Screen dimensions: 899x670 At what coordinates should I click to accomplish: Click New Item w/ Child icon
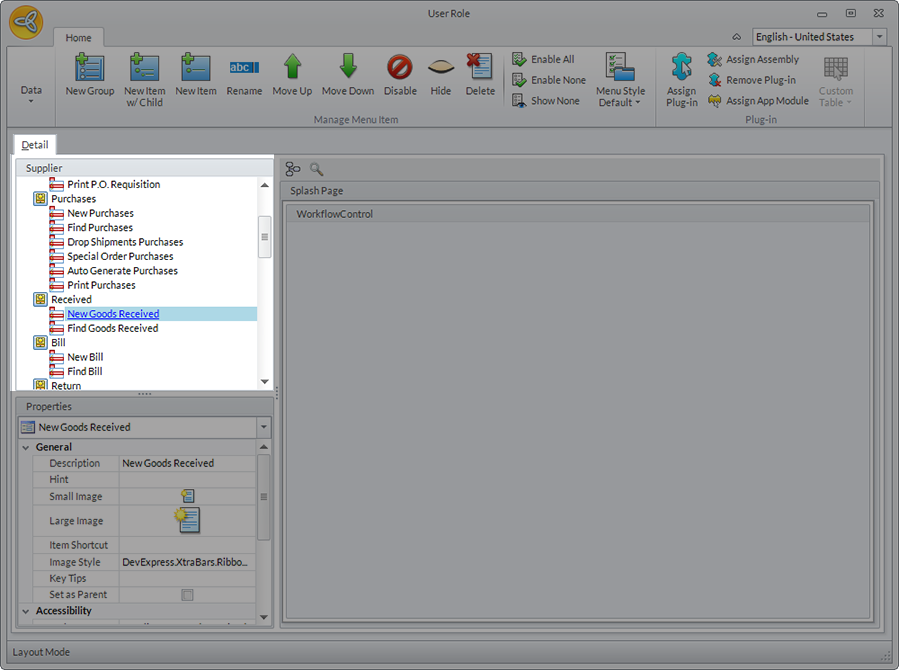pyautogui.click(x=145, y=68)
